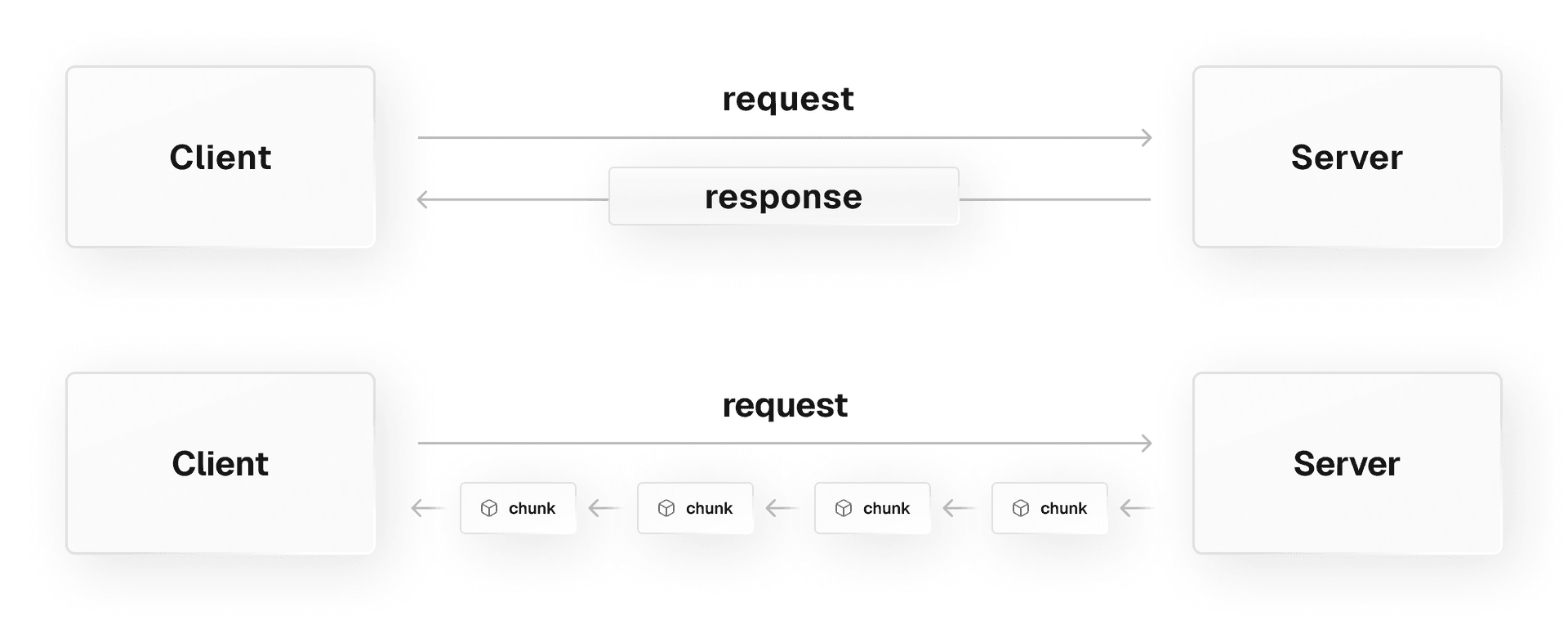
Task: Click the top request arrow's right arrowhead
Action: 1147,137
